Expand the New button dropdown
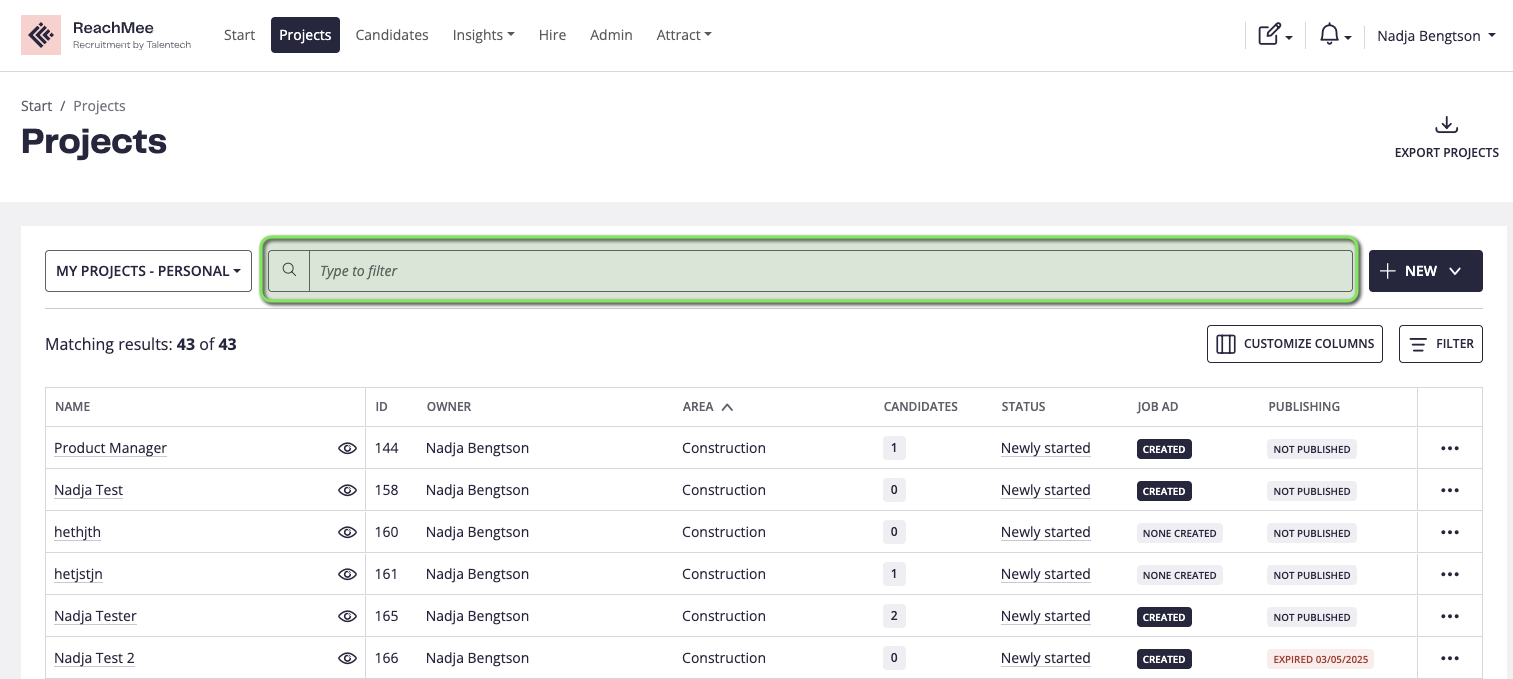 (x=1455, y=271)
